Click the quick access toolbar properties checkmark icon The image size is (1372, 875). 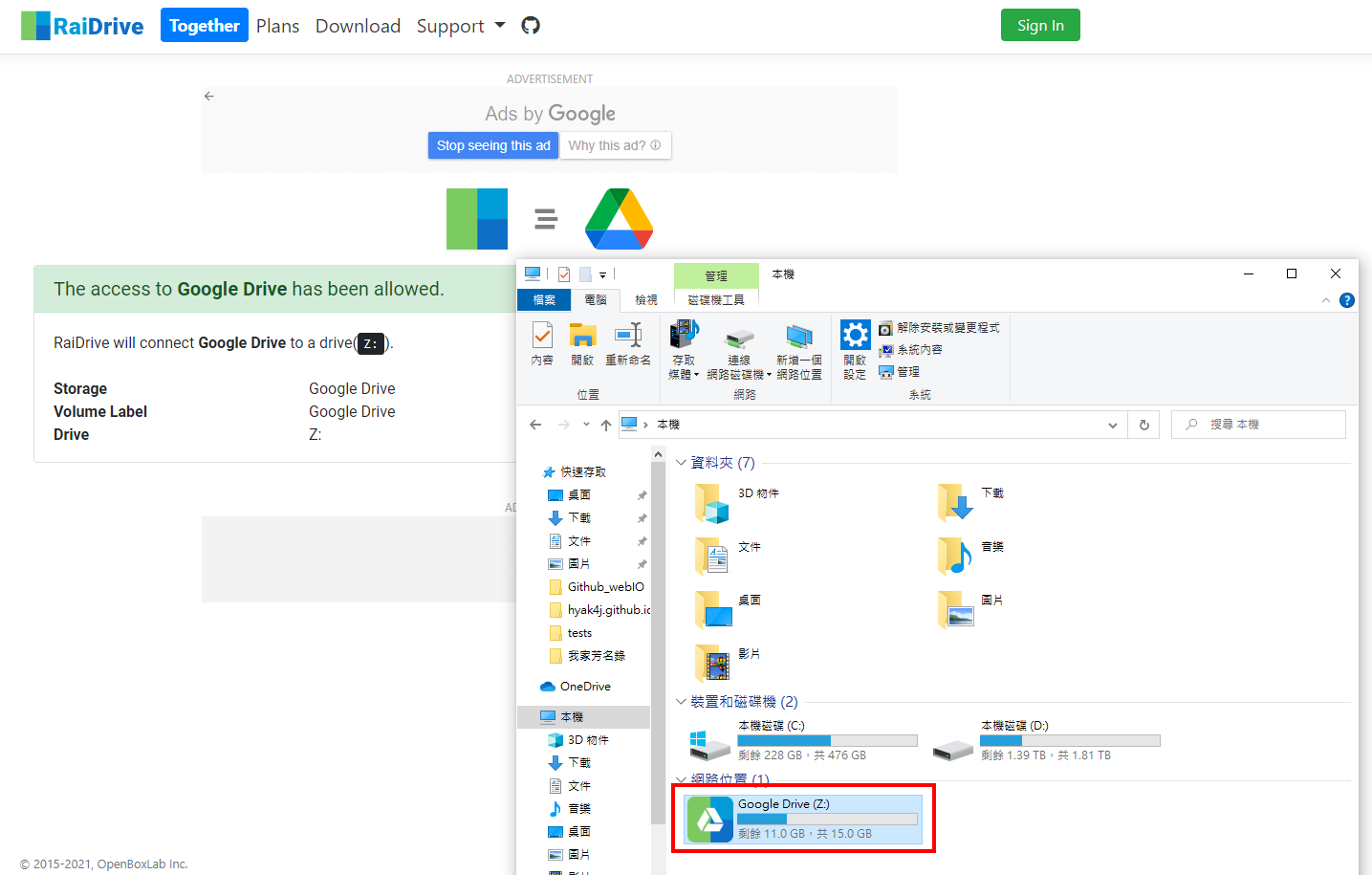(564, 274)
